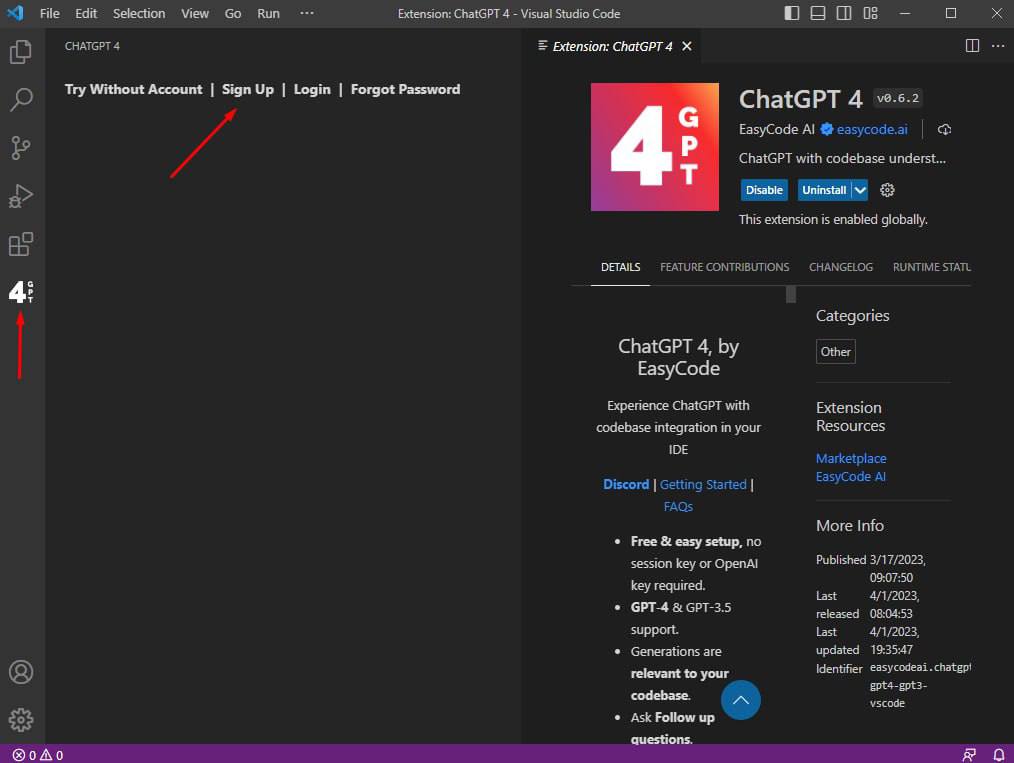This screenshot has height=763, width=1014.
Task: Open the Run menu
Action: click(268, 14)
